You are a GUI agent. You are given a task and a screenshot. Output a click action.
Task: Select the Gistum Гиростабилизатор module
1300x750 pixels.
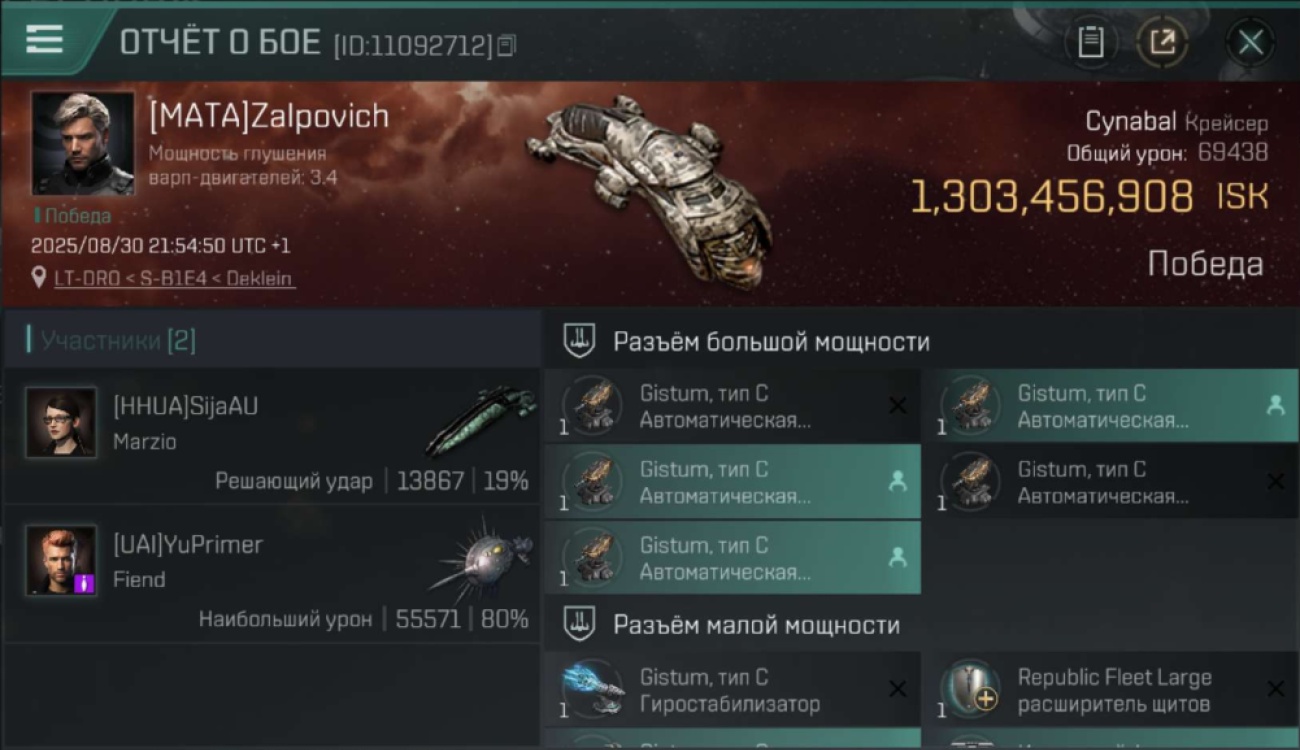(732, 690)
